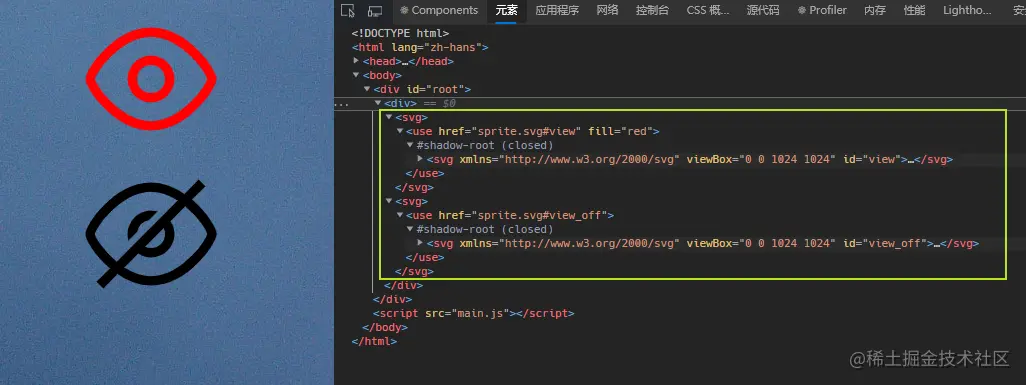
Task: Select the <!DOCTYPE html> line
Action: pyautogui.click(x=400, y=33)
